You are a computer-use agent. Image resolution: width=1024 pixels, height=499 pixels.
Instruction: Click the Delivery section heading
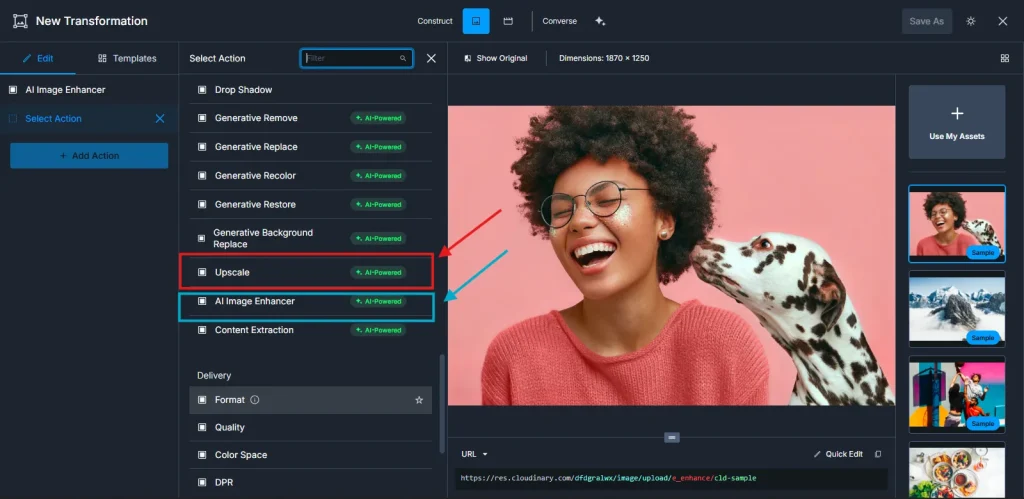coord(214,376)
